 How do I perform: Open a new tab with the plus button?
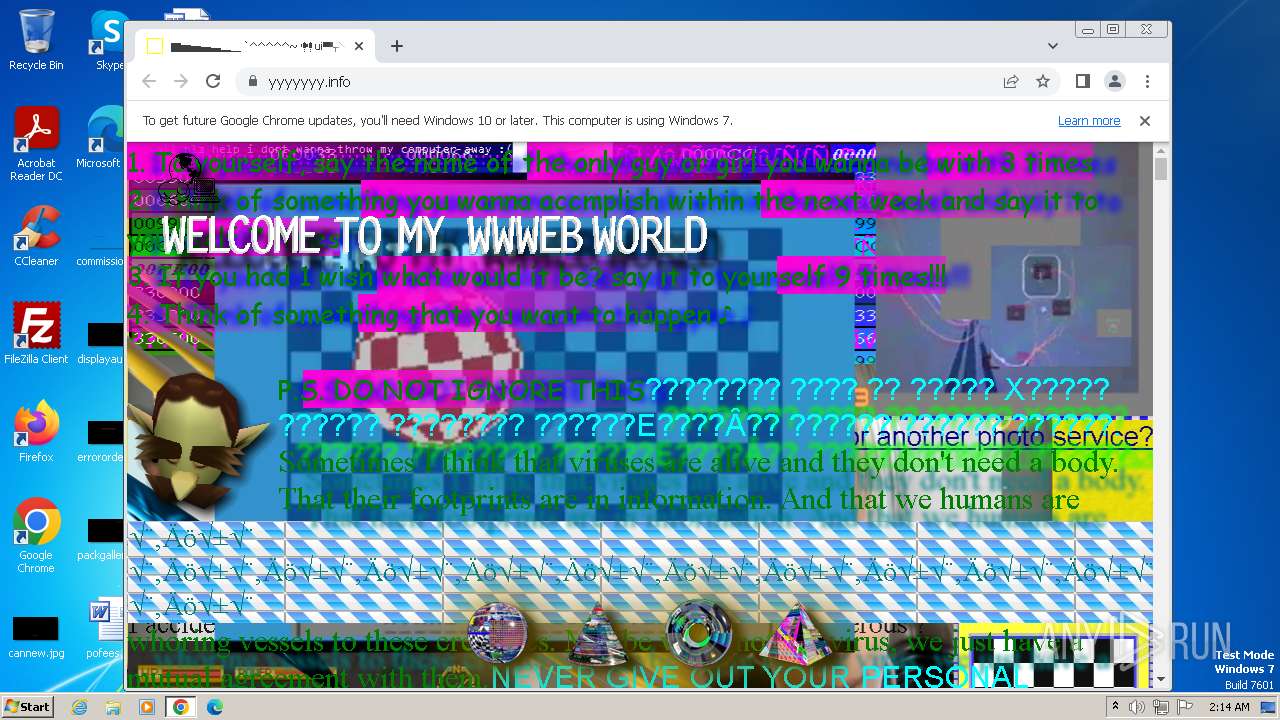(x=397, y=46)
